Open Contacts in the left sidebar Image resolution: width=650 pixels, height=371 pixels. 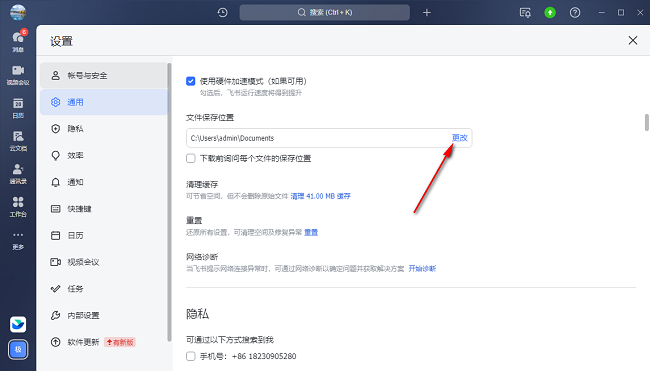pos(18,174)
